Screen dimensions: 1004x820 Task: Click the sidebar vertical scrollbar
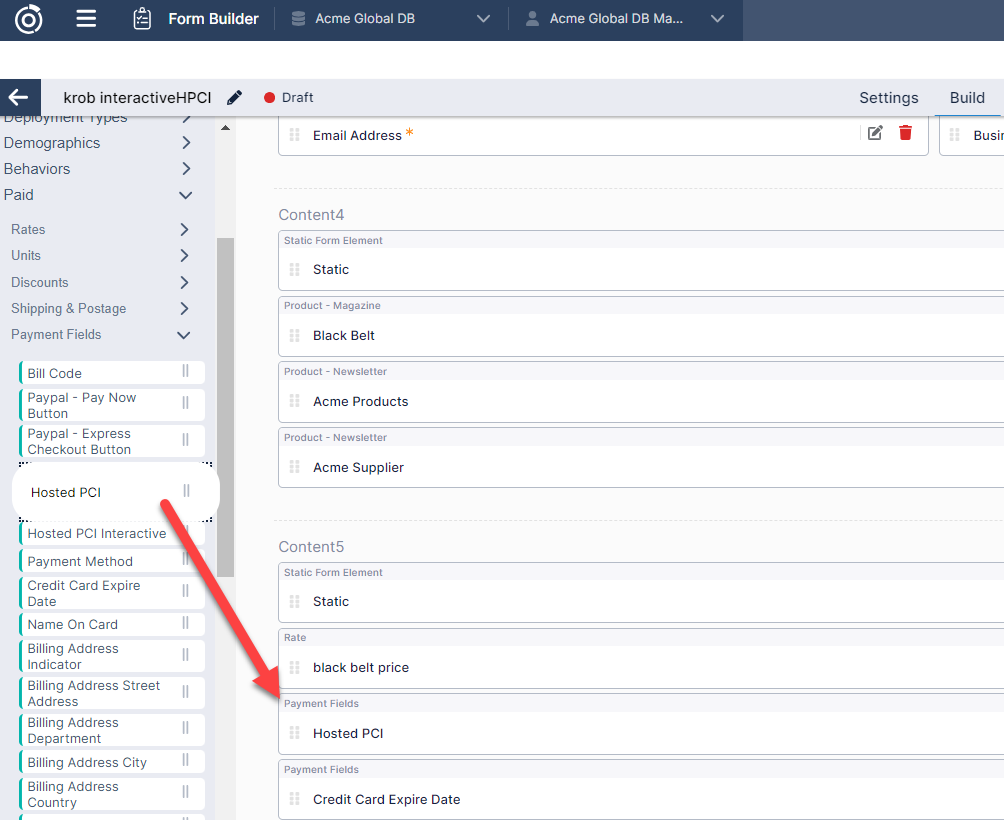[x=225, y=400]
